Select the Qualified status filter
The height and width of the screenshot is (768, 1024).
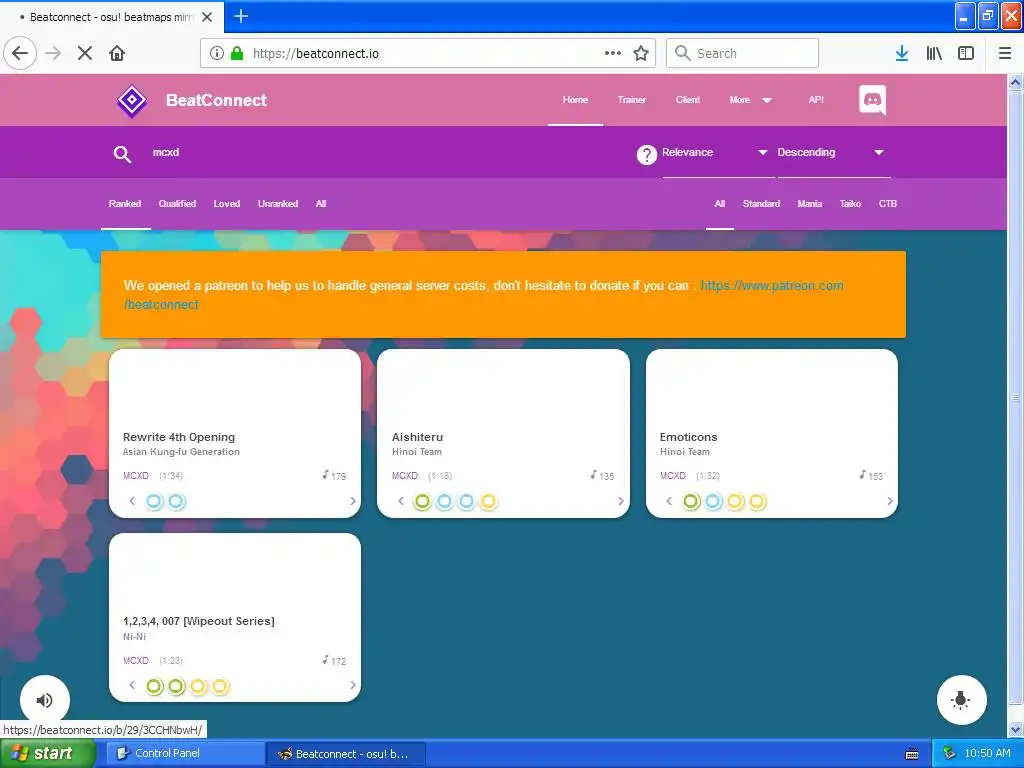click(177, 204)
